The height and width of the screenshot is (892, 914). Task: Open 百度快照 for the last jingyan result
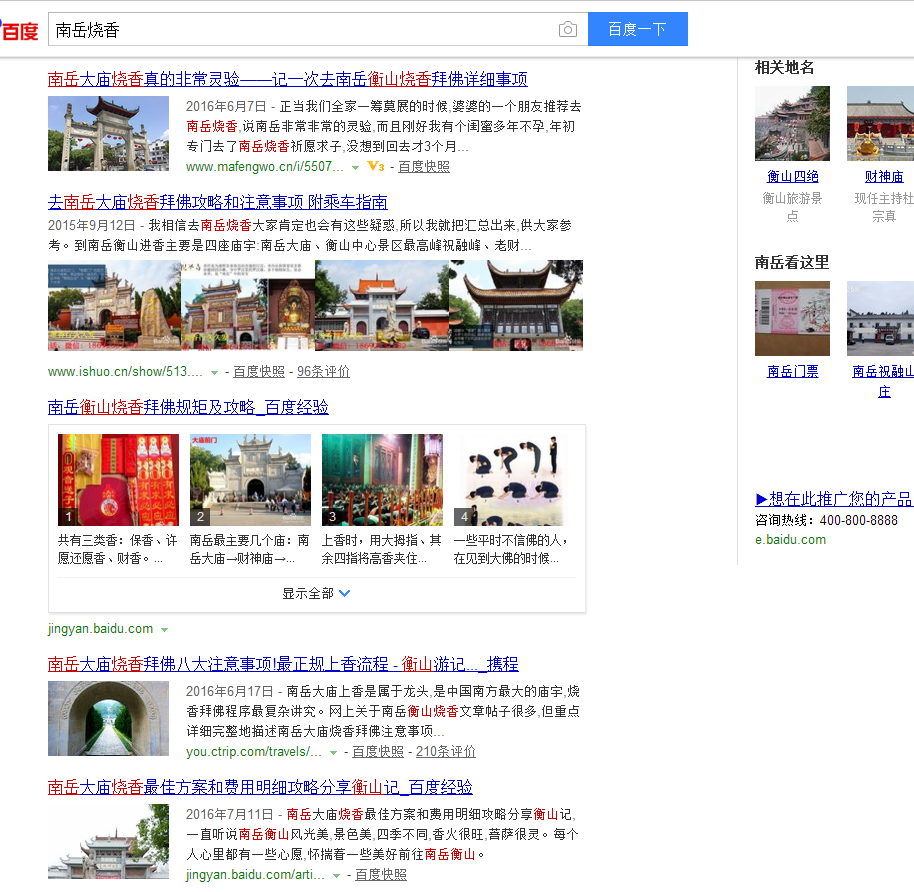tap(381, 875)
